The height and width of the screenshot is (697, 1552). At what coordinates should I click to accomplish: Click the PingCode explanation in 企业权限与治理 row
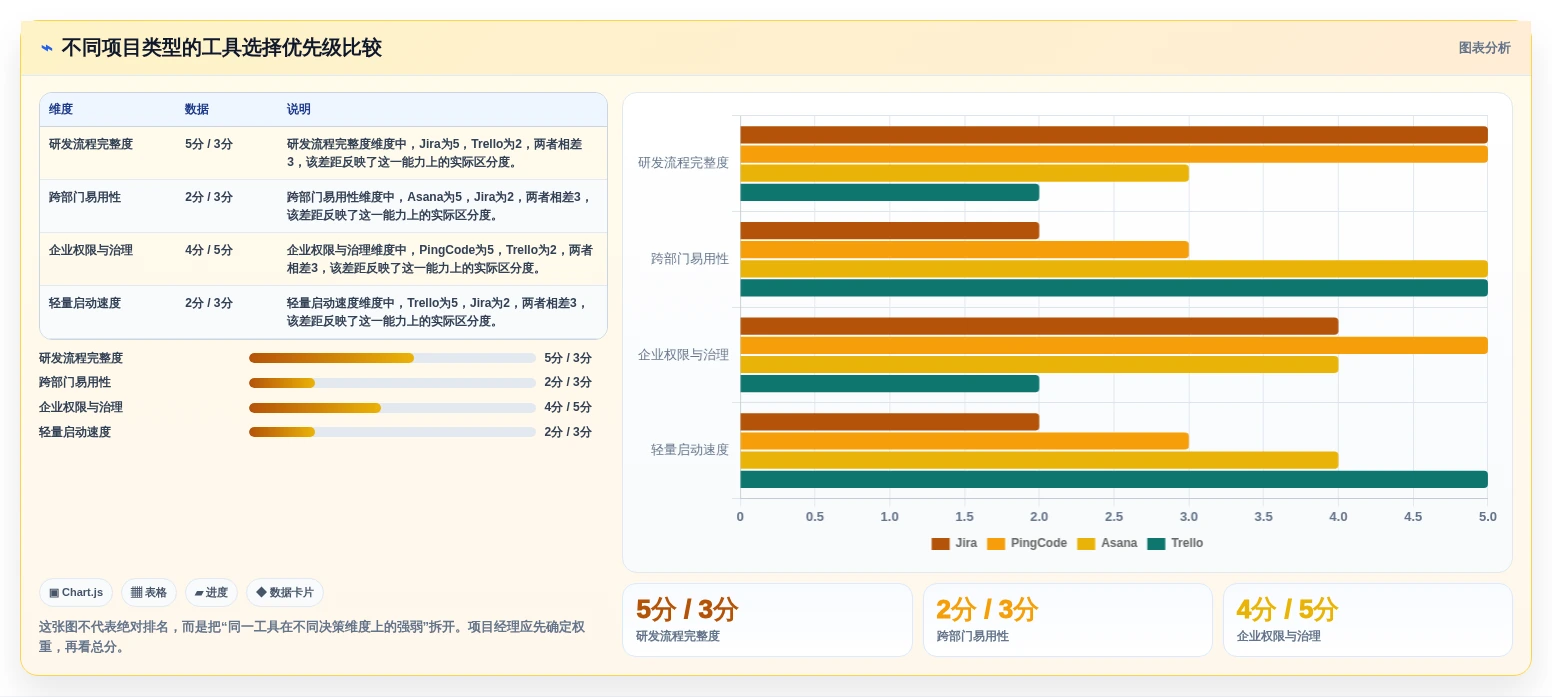(x=440, y=259)
